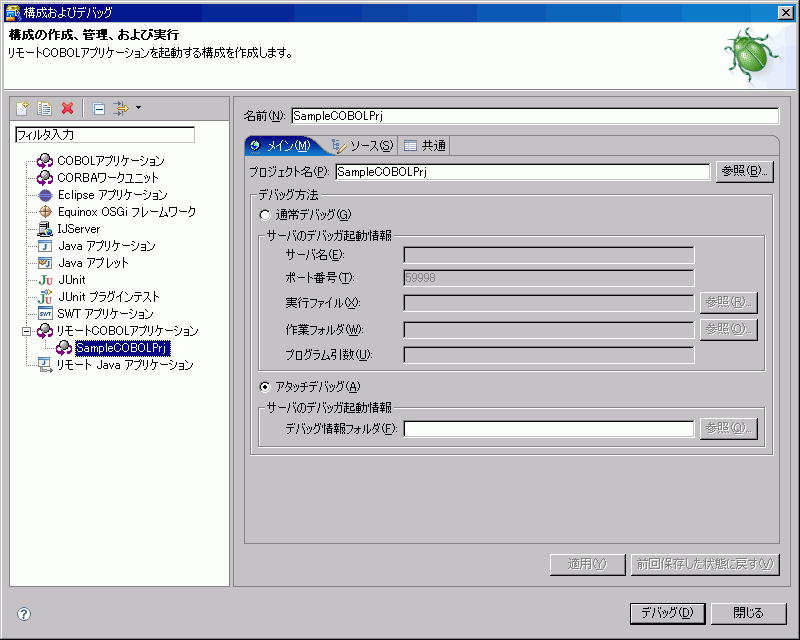Click the フィルタ入力 filter text box
Image resolution: width=800 pixels, height=640 pixels.
(105, 135)
